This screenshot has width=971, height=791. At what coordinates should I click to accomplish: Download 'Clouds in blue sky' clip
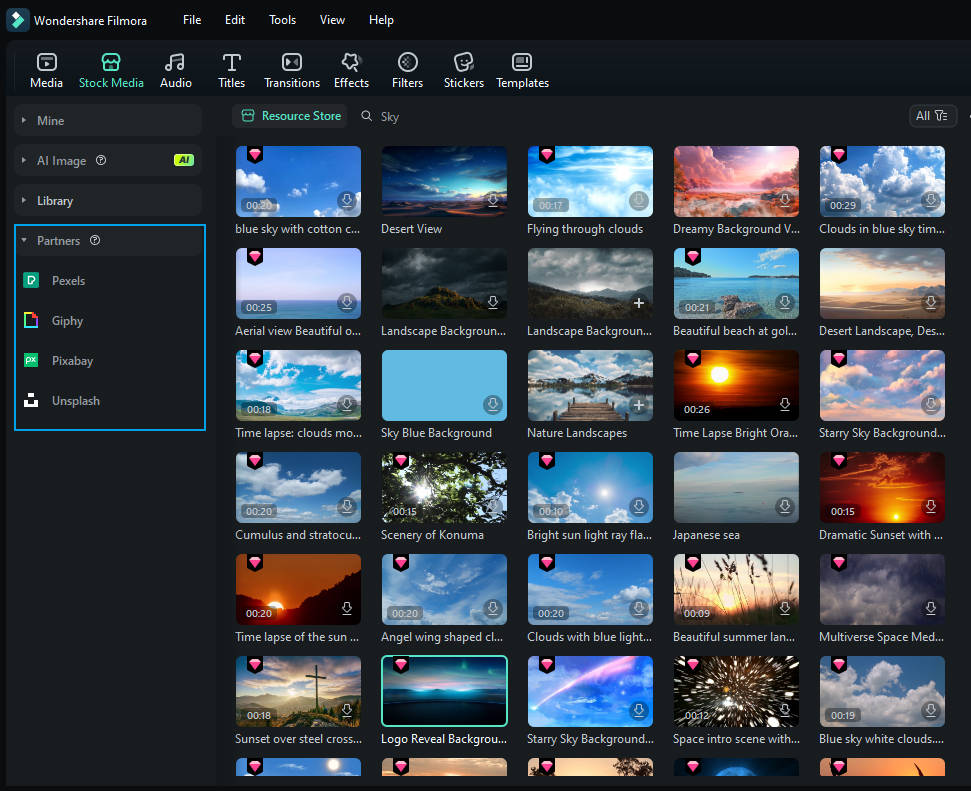coord(930,200)
